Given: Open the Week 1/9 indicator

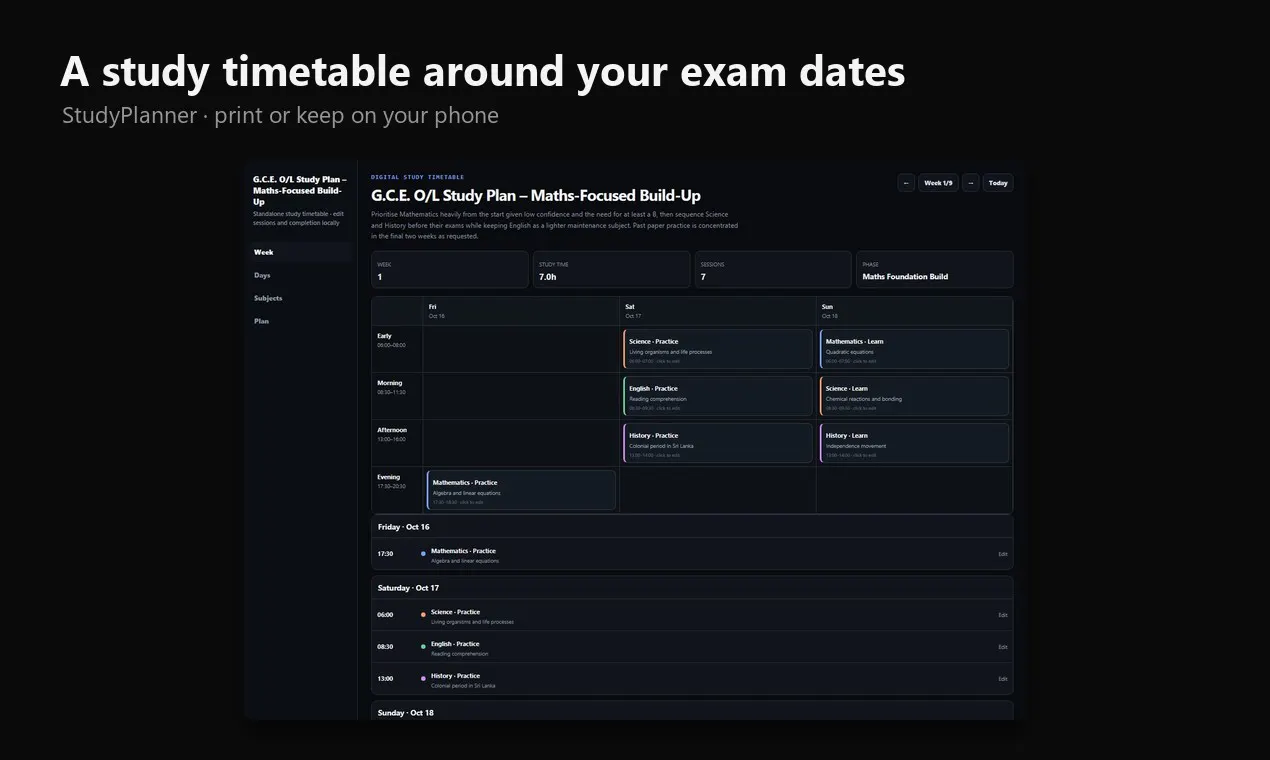Looking at the screenshot, I should coord(938,183).
